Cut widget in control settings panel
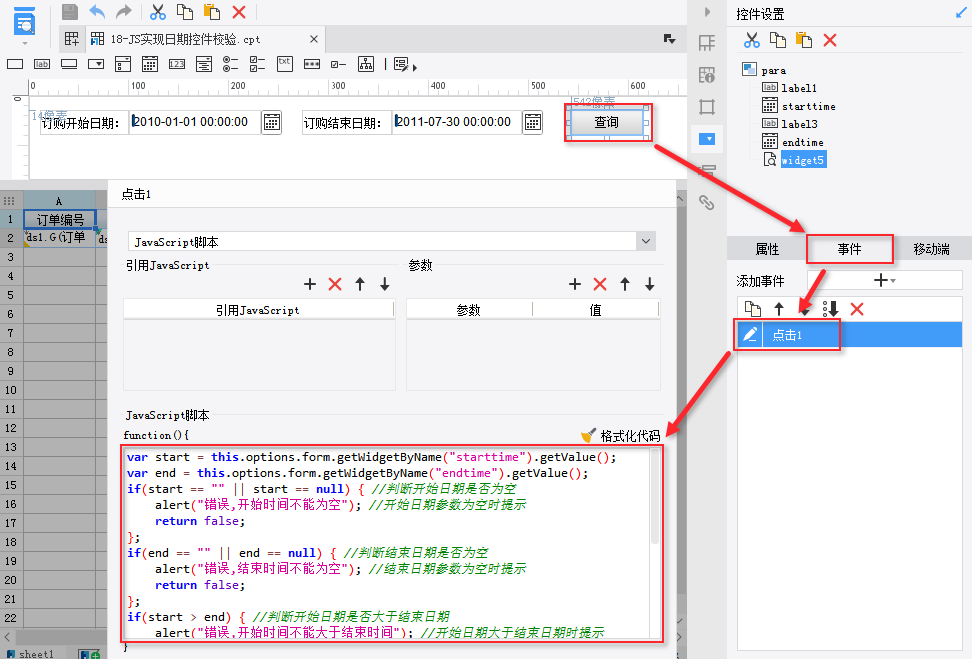Viewport: 972px width, 659px height. [x=752, y=40]
